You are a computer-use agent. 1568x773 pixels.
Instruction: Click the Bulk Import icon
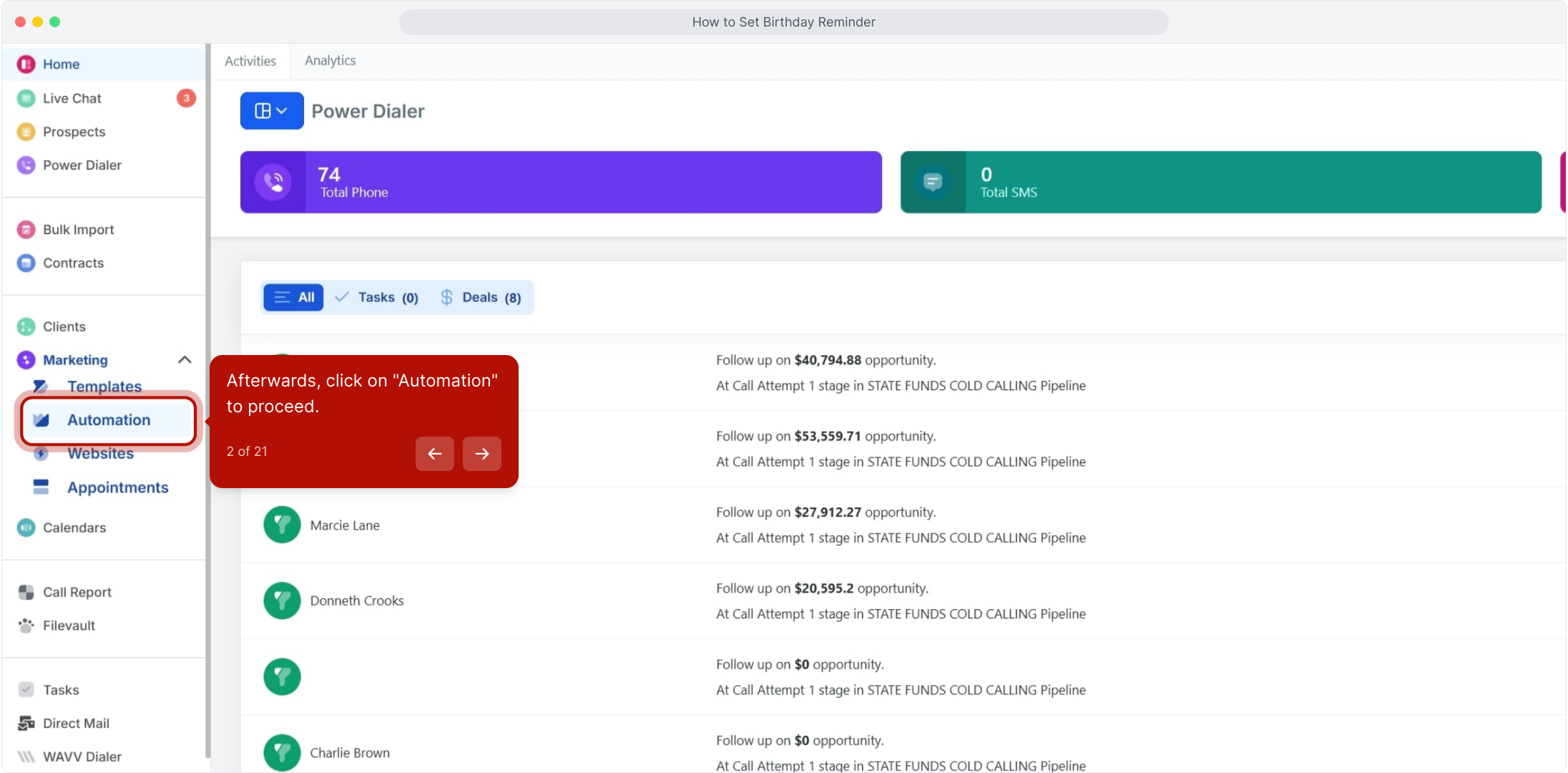26,230
